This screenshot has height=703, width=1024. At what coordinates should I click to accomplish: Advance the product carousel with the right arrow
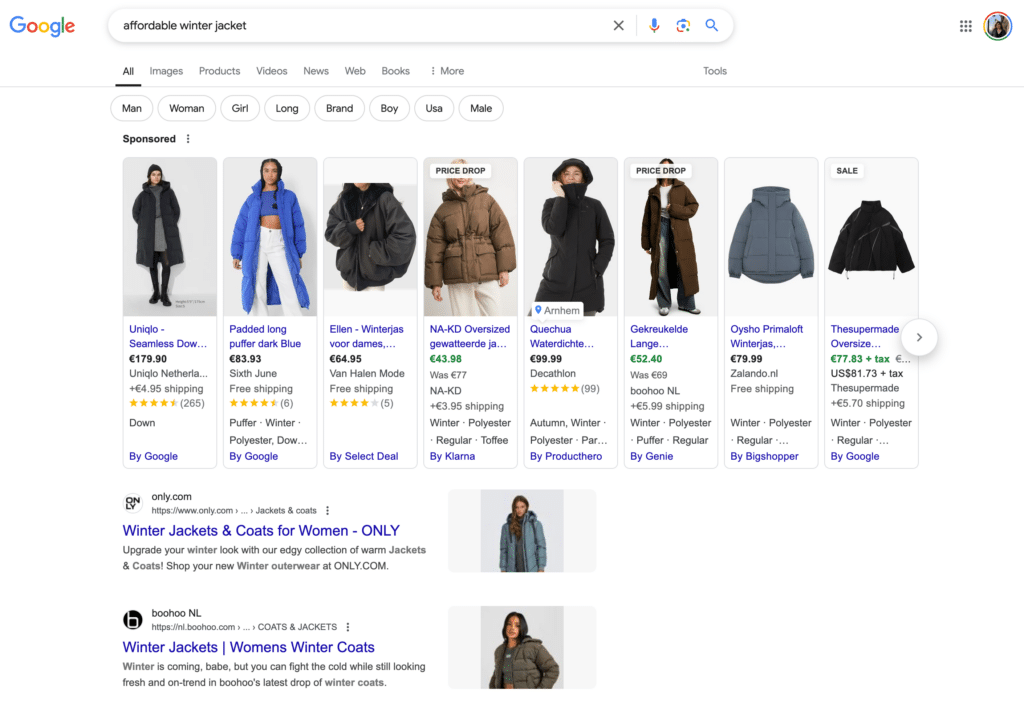tap(919, 337)
